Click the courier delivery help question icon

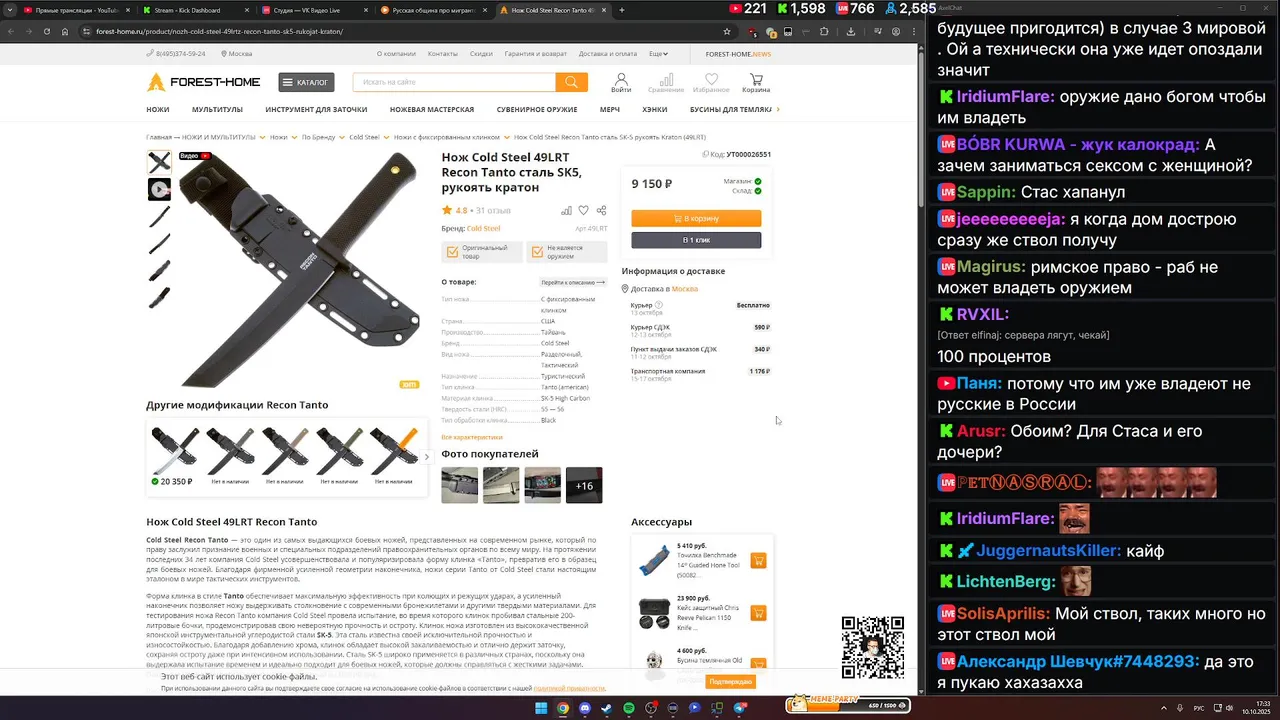(x=658, y=305)
